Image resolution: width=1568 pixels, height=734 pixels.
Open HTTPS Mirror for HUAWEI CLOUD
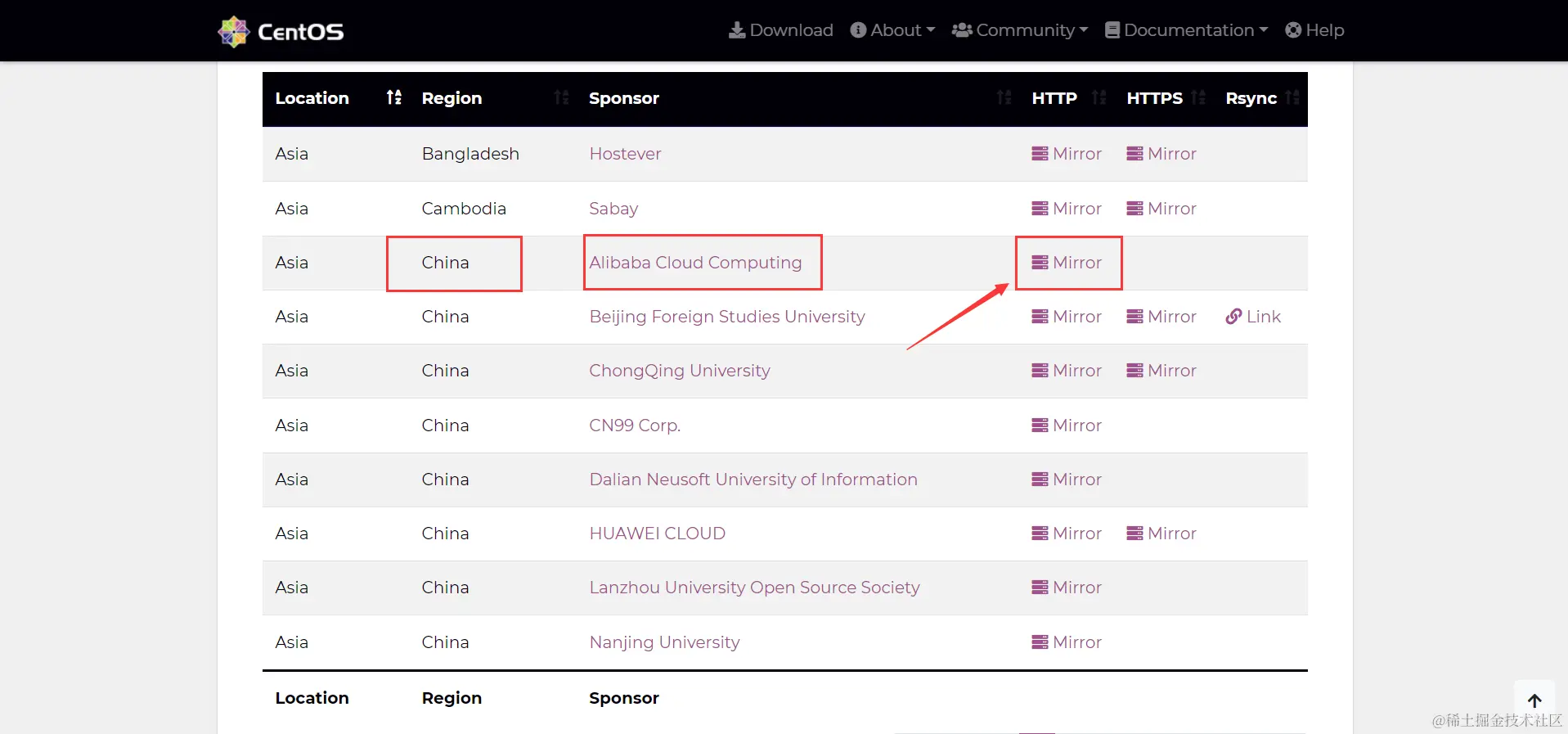[1161, 534]
